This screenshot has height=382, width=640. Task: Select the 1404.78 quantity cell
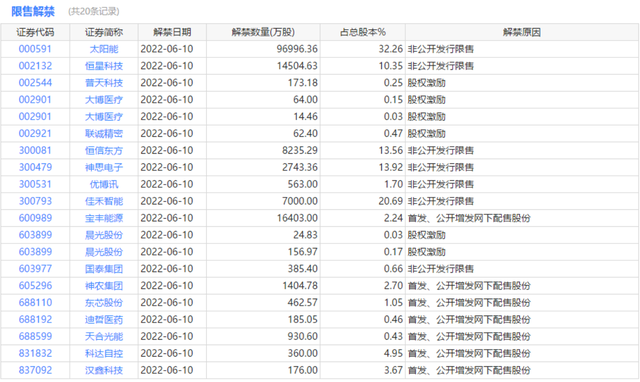click(x=300, y=286)
